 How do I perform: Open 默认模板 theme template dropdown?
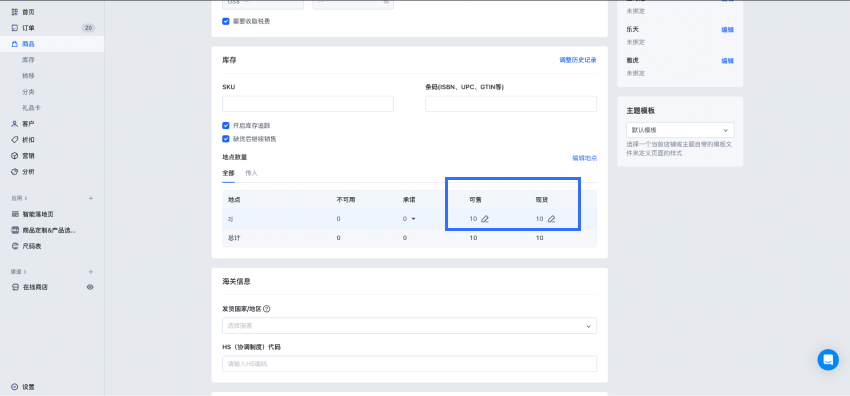tap(680, 130)
